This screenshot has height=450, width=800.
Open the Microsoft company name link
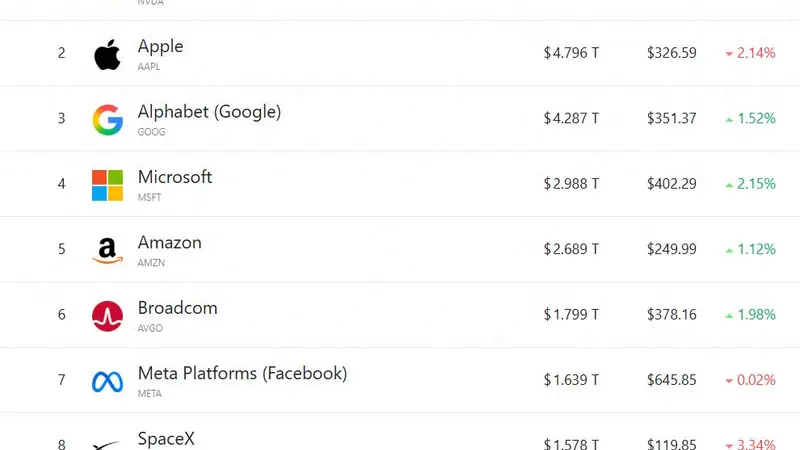click(x=174, y=177)
